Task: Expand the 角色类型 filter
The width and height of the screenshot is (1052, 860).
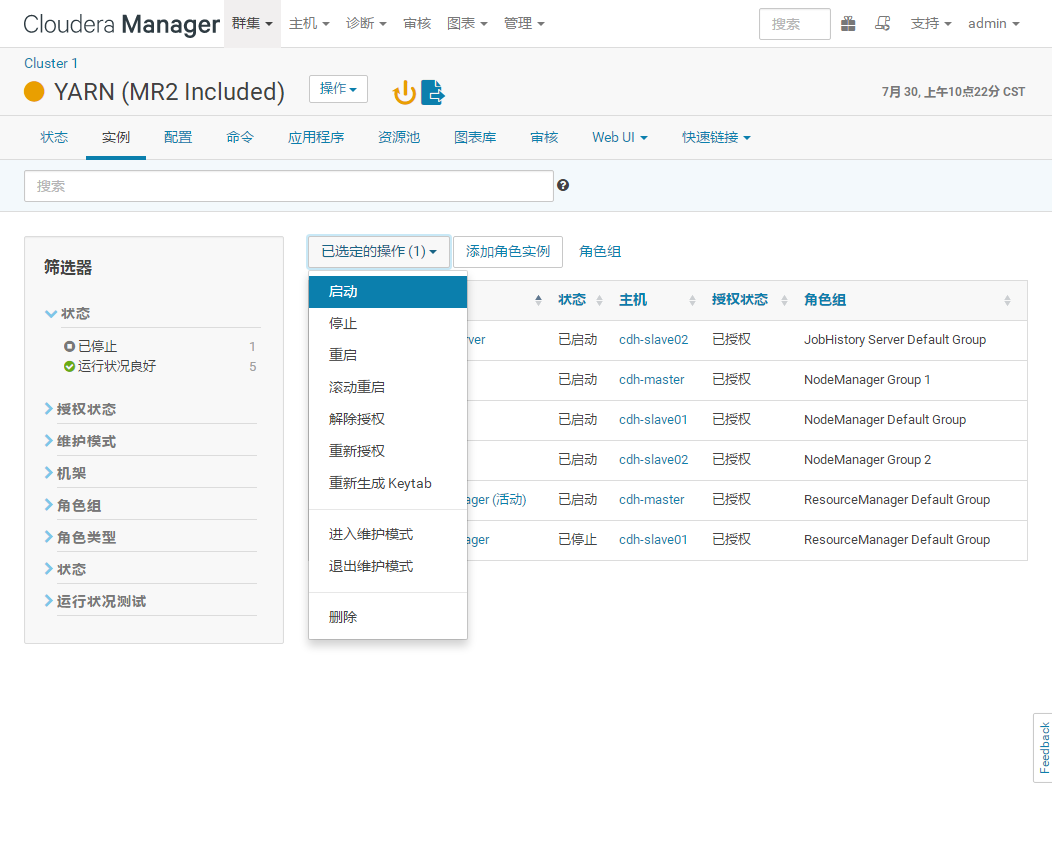Action: [81, 537]
